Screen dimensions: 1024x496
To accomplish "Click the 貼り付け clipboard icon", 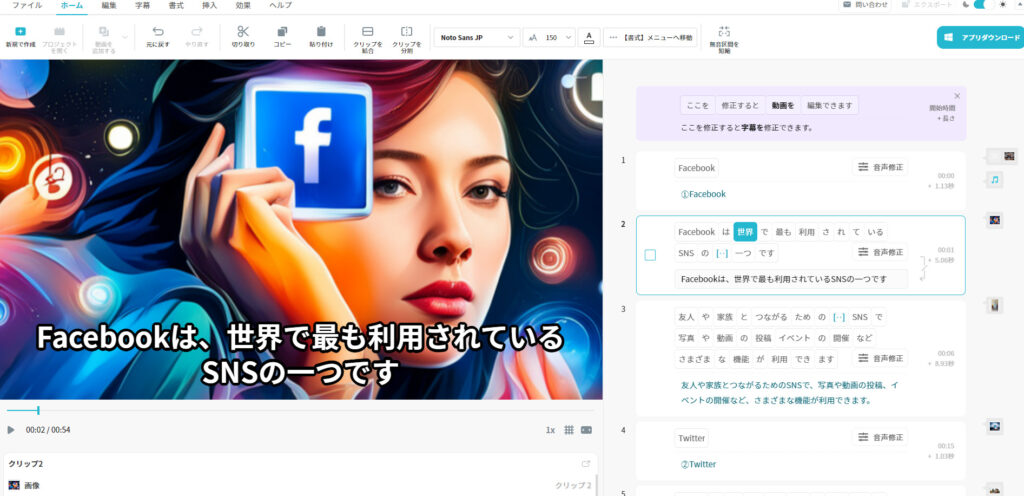I will coord(321,31).
